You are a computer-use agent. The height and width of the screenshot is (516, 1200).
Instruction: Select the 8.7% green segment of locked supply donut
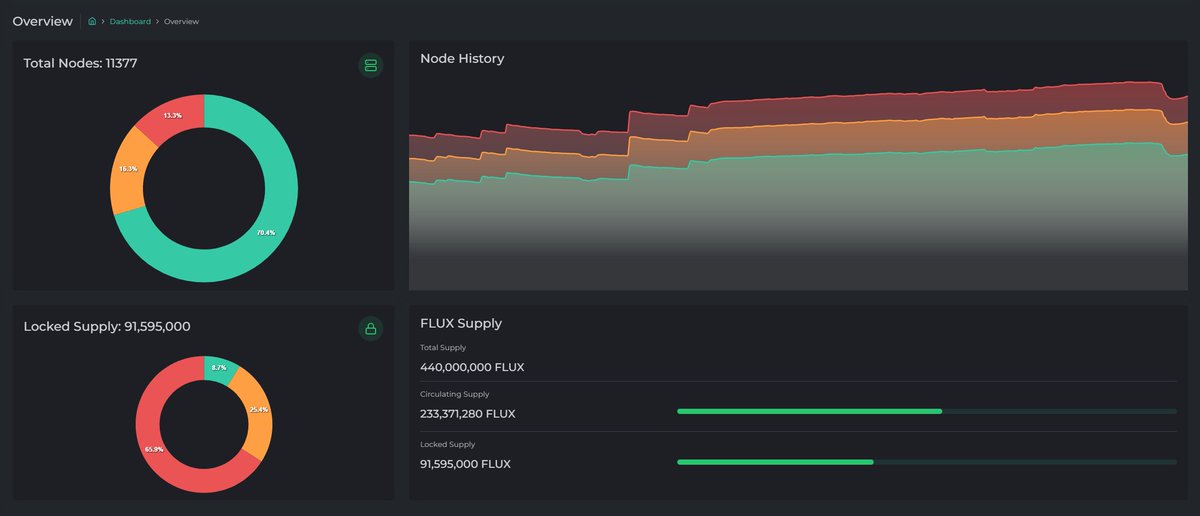pyautogui.click(x=221, y=367)
